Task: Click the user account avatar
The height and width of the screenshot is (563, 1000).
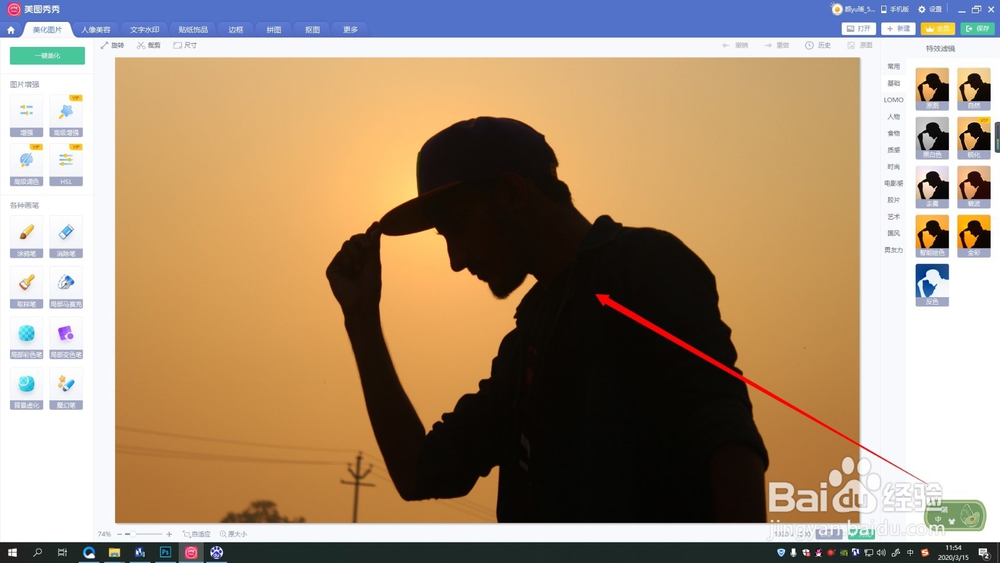Action: point(837,9)
